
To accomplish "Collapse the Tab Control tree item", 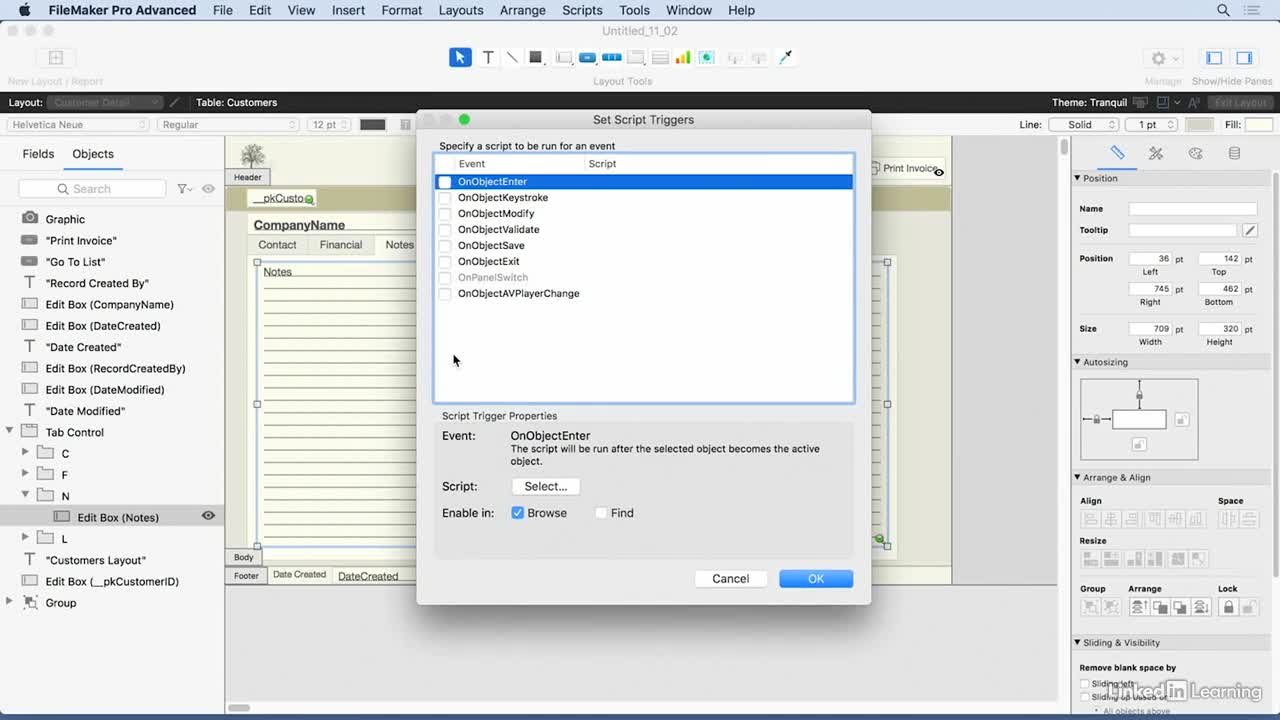I will 10,432.
